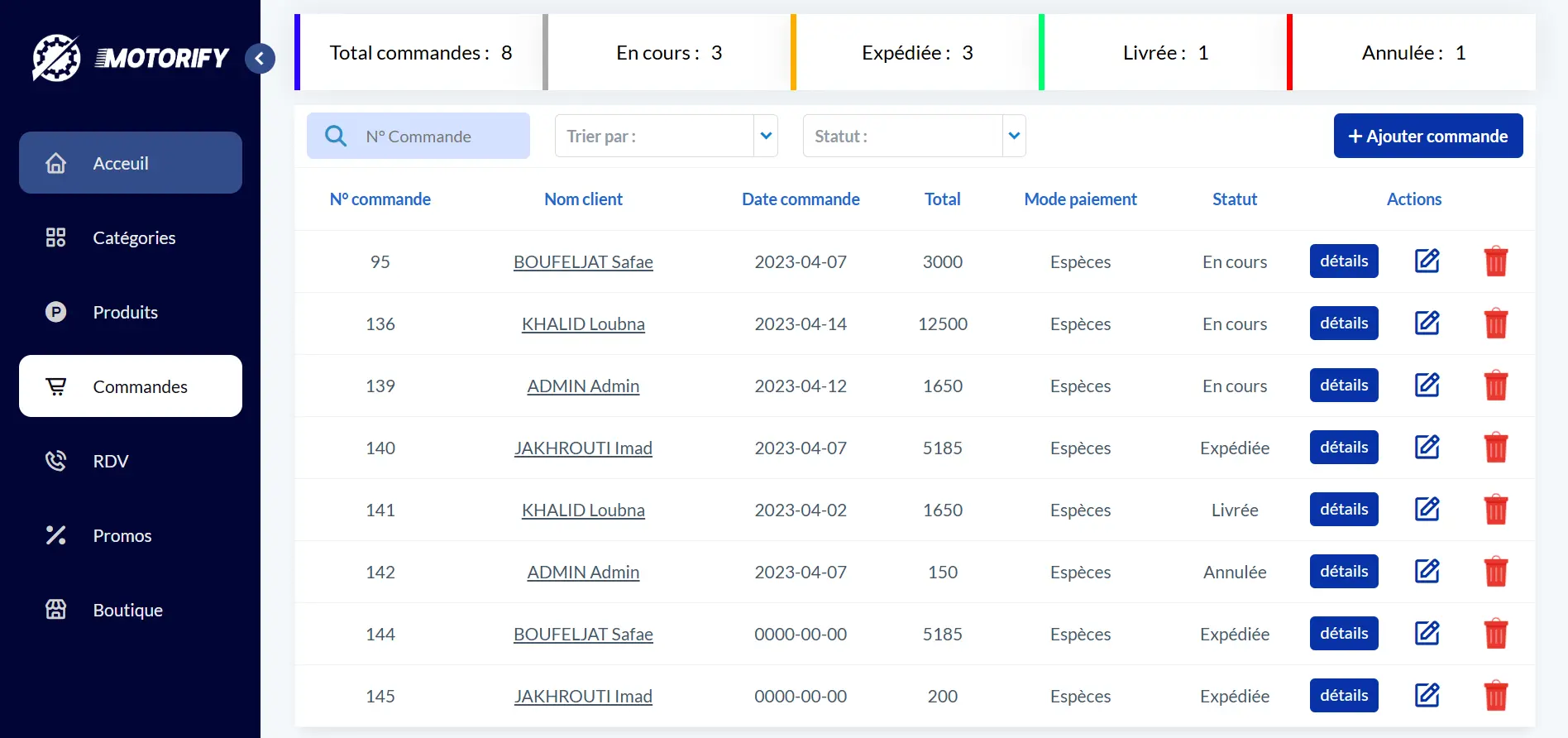
Task: Click the trash icon for order 140
Action: pos(1495,448)
